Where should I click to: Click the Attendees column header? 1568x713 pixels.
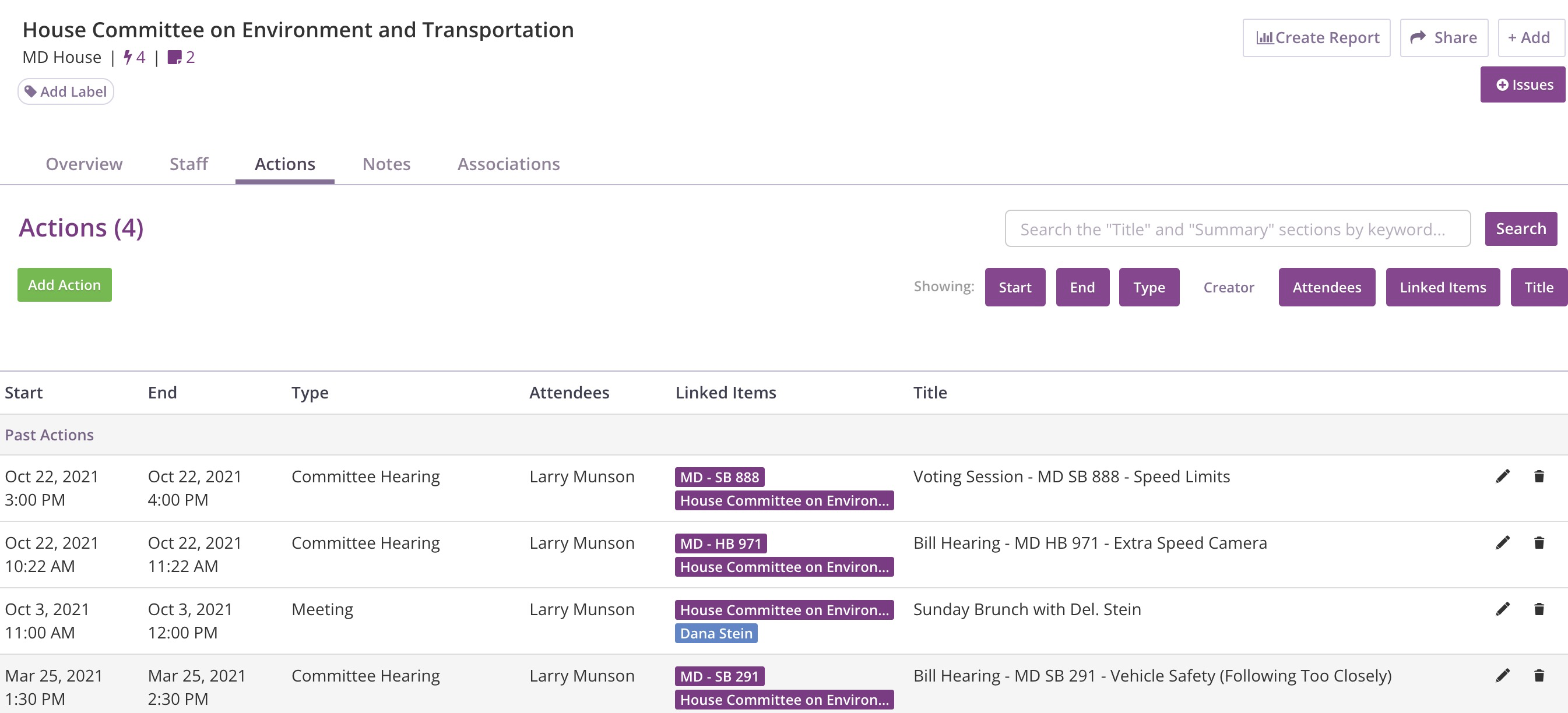(x=569, y=393)
